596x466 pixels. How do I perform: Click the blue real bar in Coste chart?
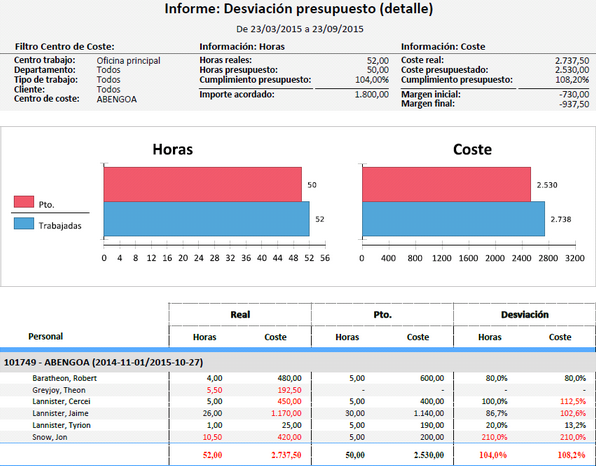click(453, 219)
